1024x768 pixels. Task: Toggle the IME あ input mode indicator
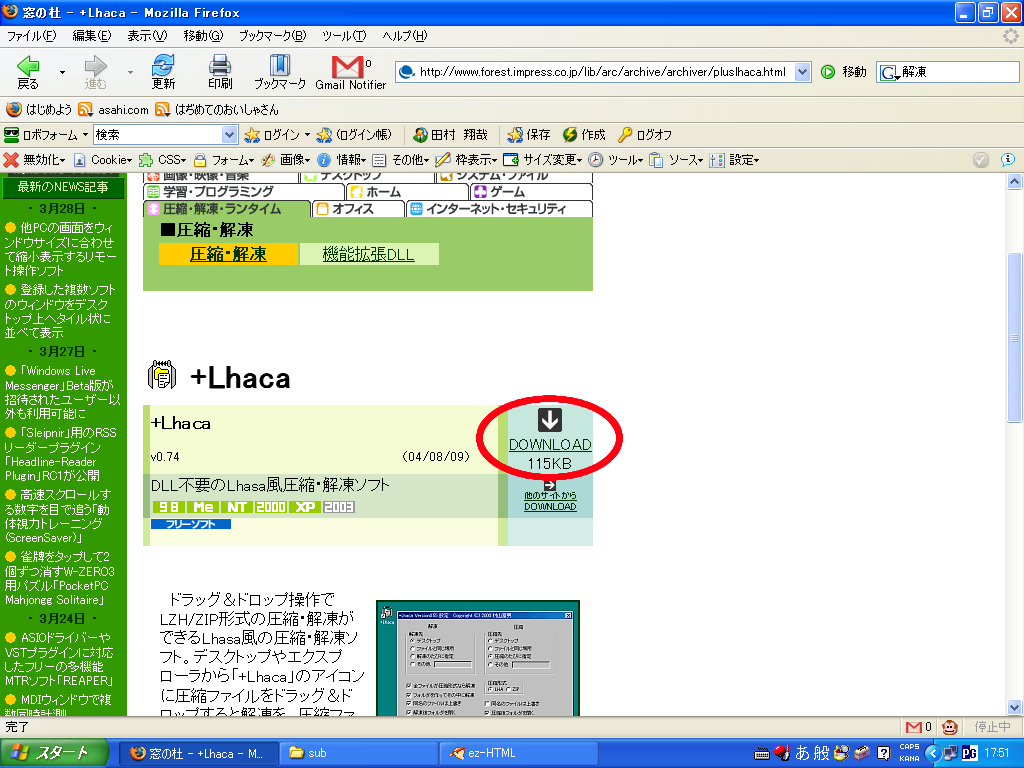(x=802, y=753)
